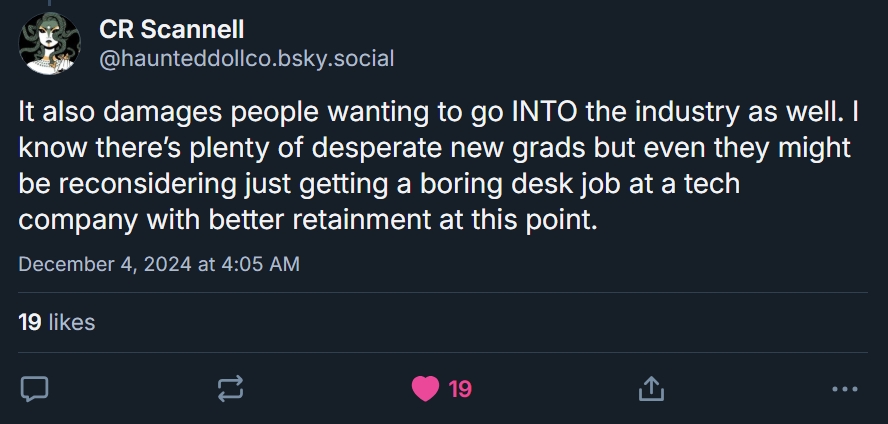Repost this post using the repost icon

click(x=228, y=389)
